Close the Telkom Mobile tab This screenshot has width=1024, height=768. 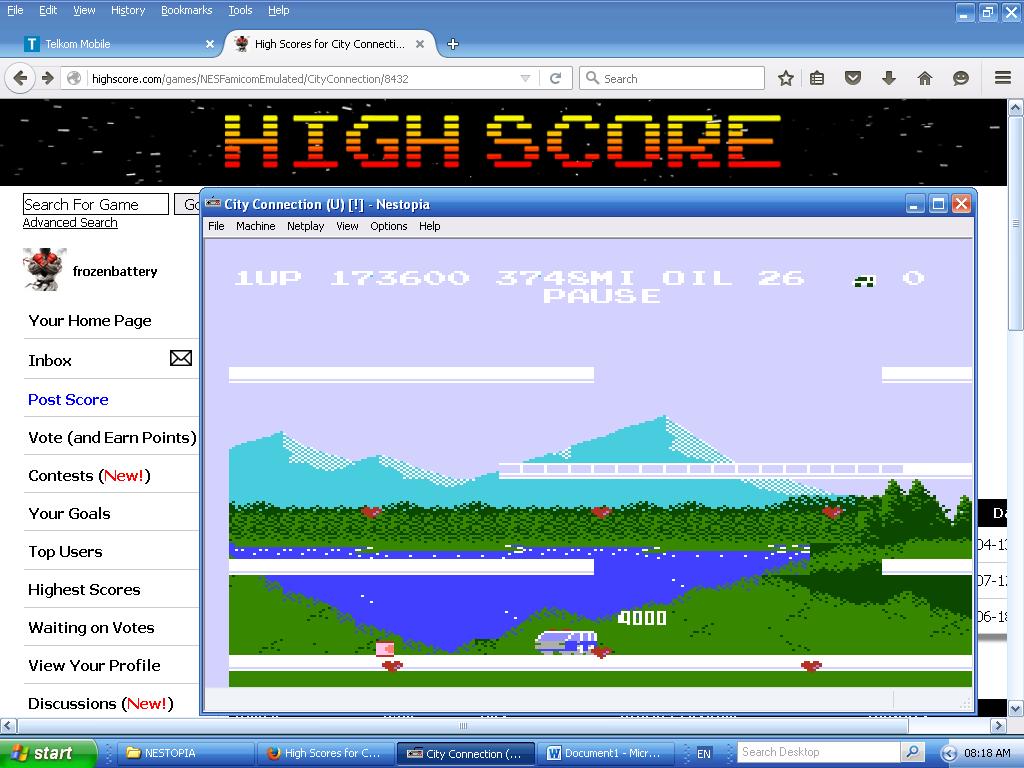click(x=210, y=44)
